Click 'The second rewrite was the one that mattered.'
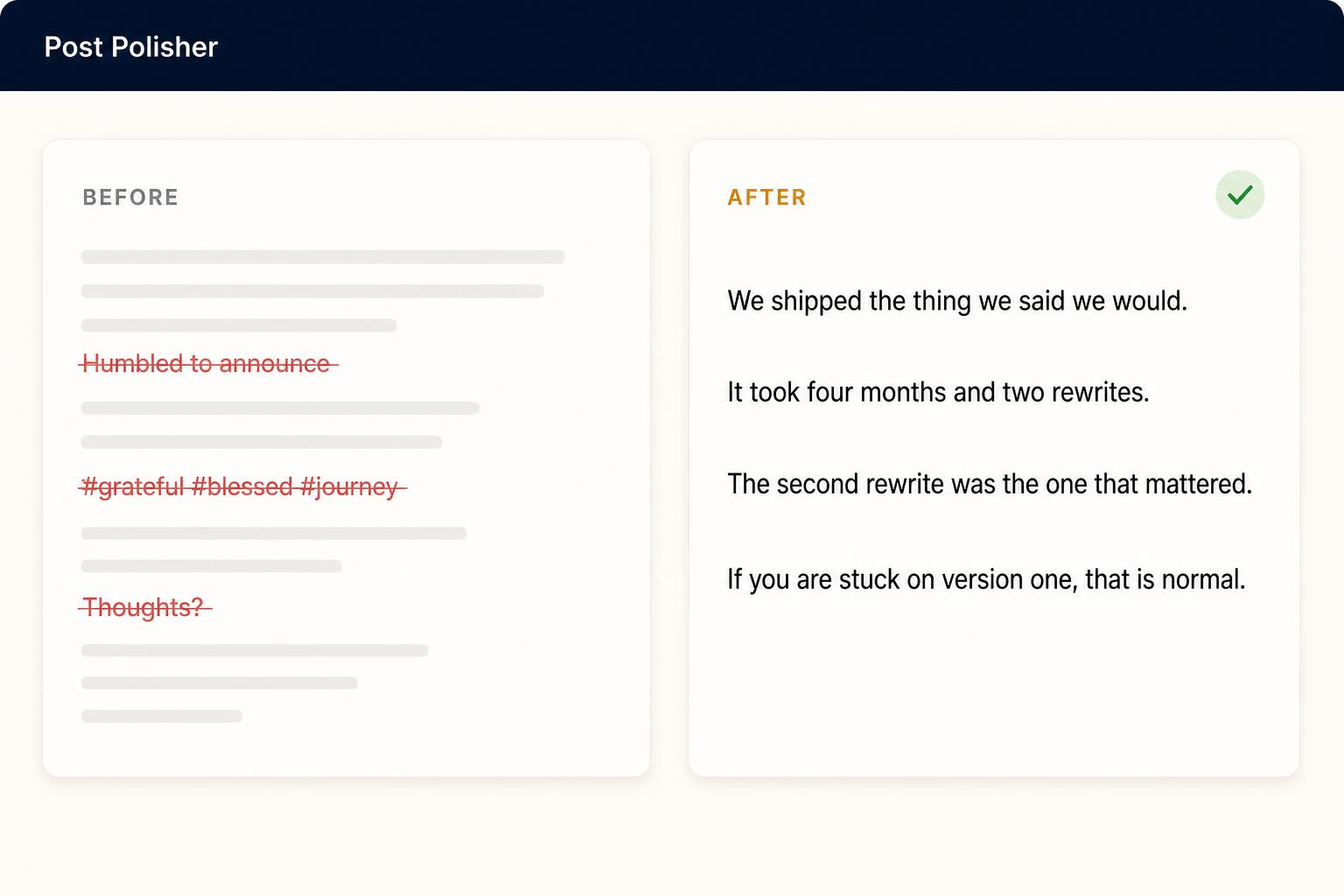 (x=990, y=484)
